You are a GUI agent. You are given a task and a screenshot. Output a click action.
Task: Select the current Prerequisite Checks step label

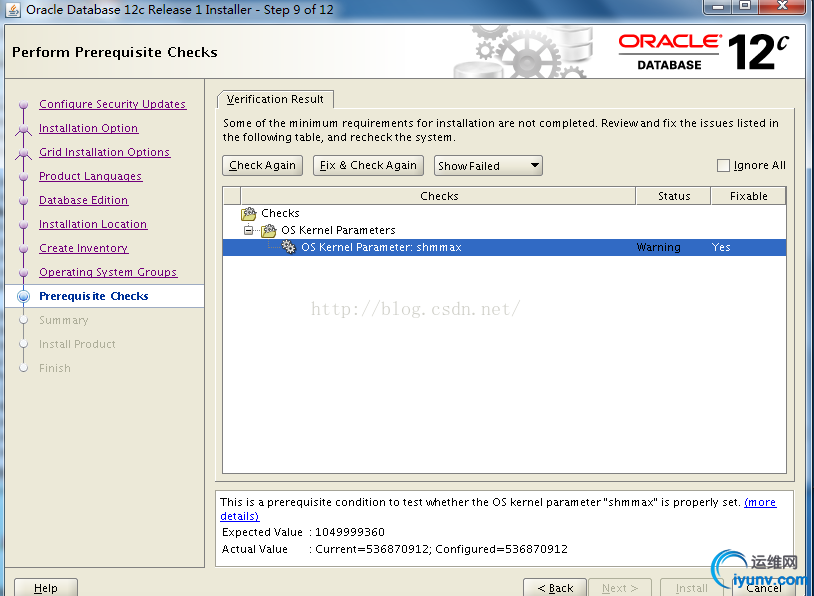pyautogui.click(x=93, y=296)
